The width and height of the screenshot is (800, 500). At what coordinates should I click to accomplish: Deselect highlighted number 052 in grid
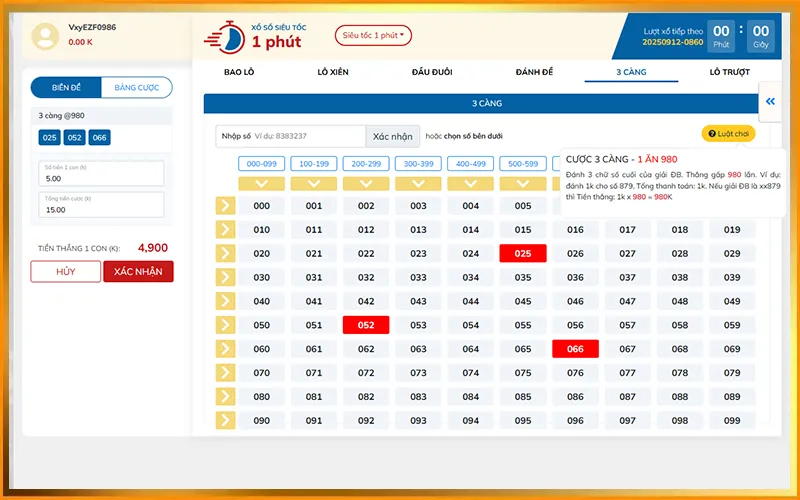[366, 325]
